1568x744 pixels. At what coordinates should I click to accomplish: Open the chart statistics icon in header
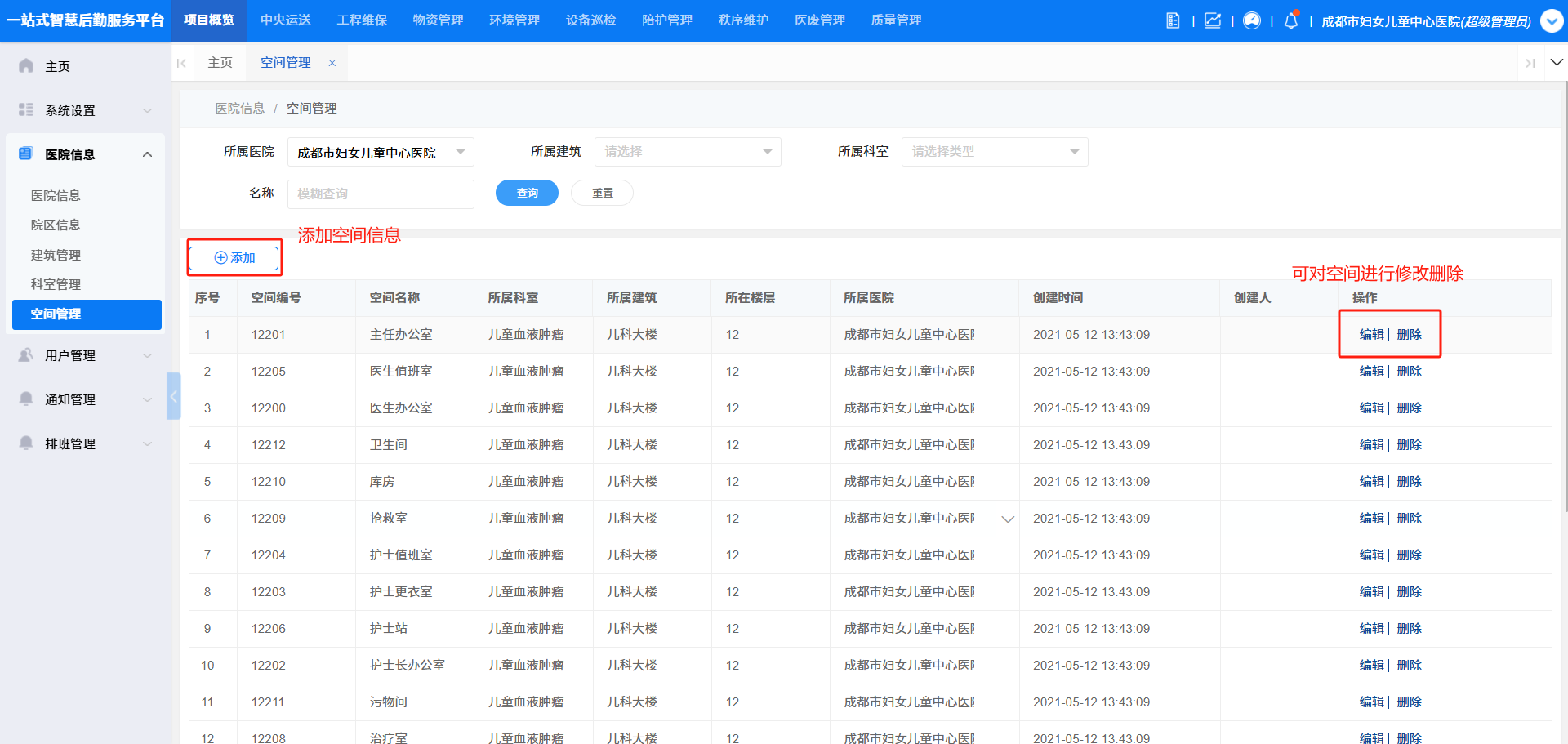1213,20
